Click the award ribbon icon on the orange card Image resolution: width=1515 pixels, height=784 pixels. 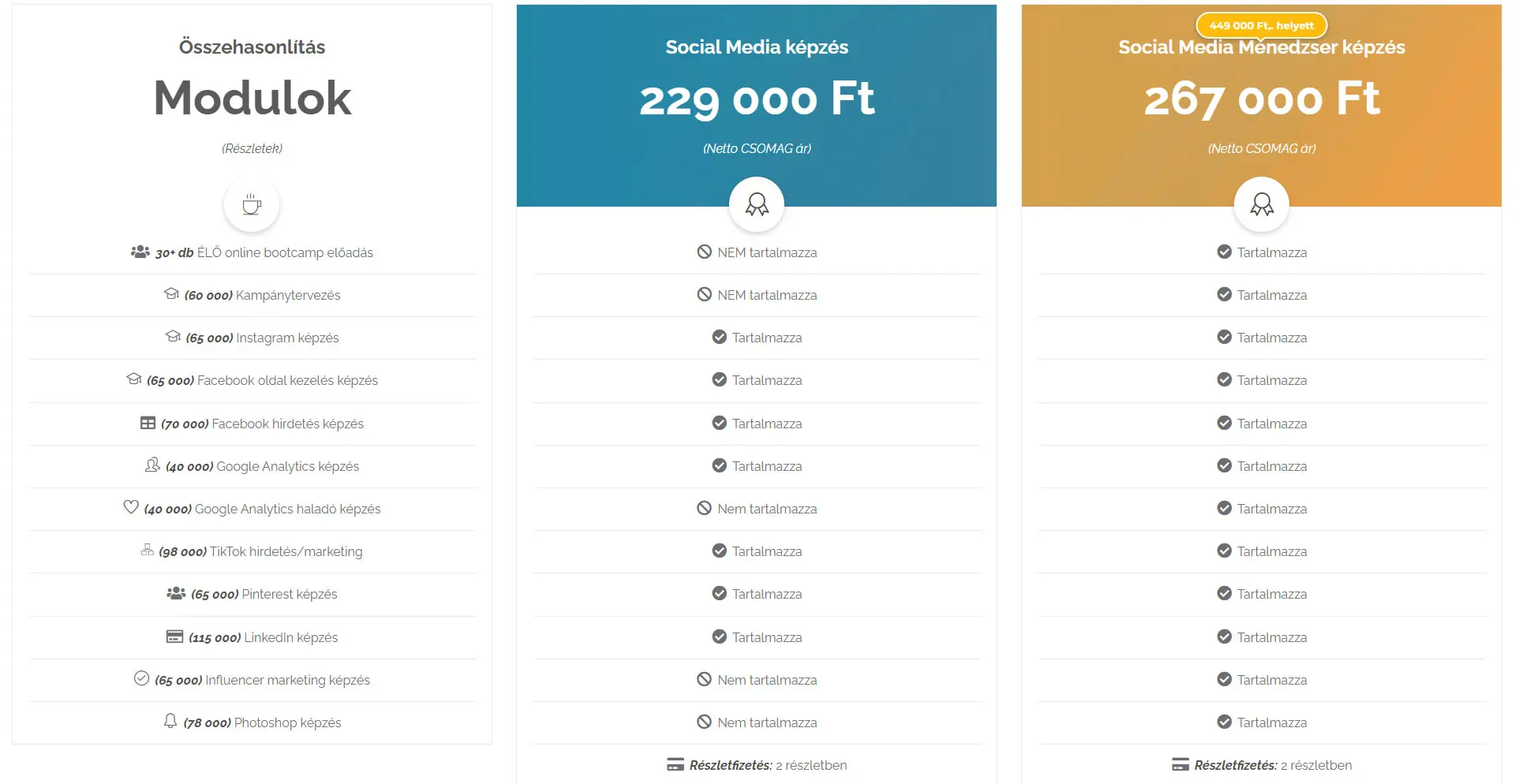(1262, 205)
